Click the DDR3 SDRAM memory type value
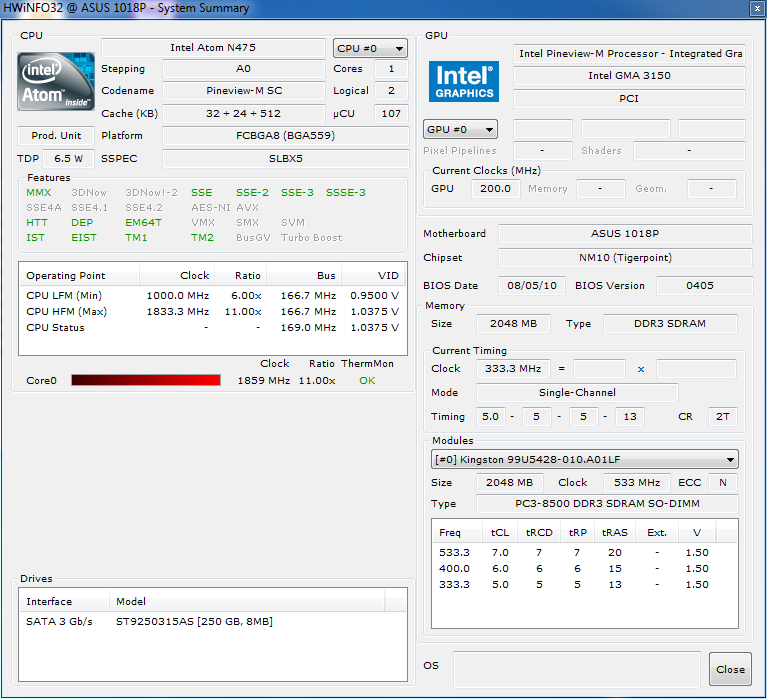Image resolution: width=767 pixels, height=699 pixels. coord(670,323)
